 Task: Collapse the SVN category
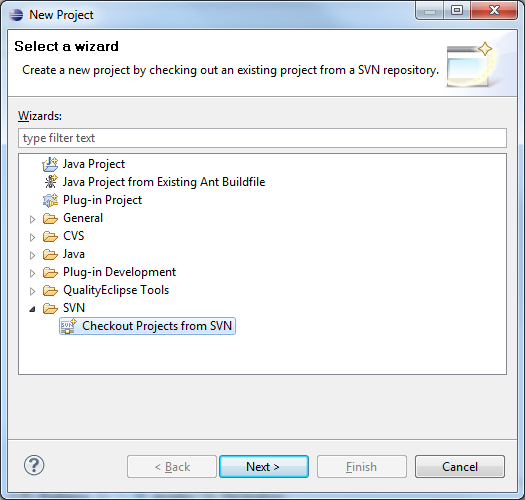32,309
